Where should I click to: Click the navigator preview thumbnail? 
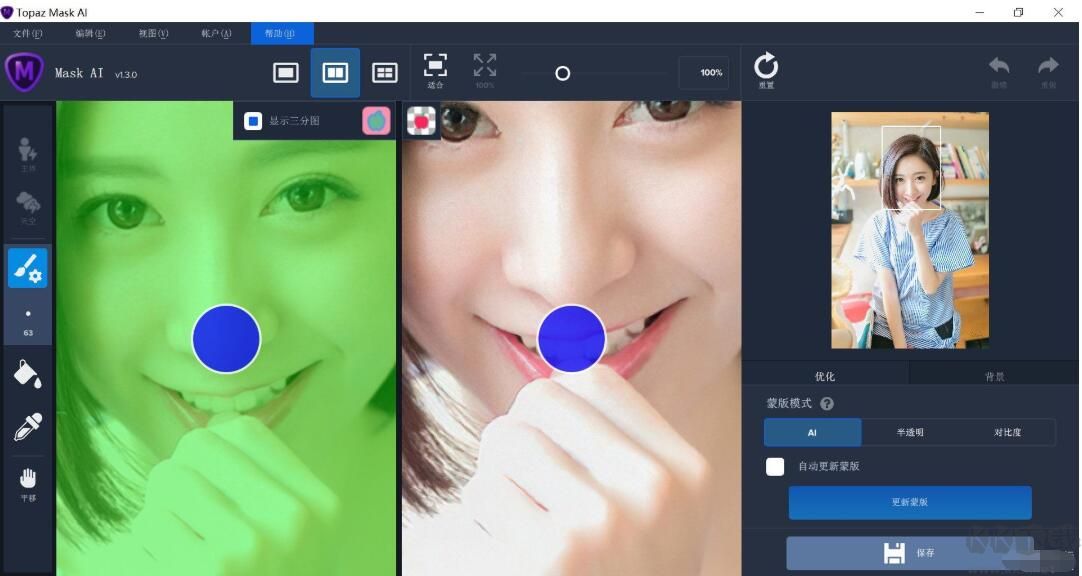pyautogui.click(x=909, y=230)
